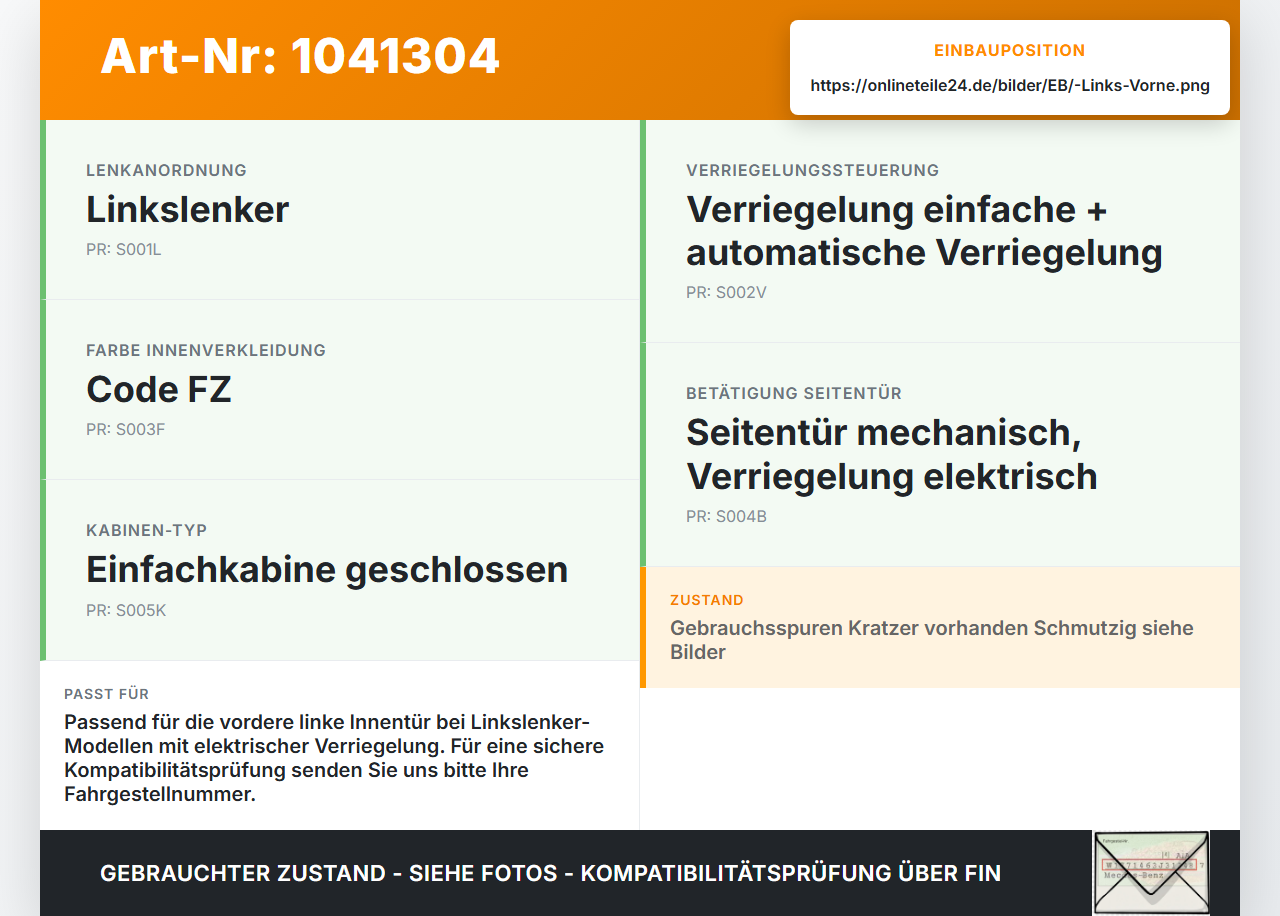Click the Verriegelungssteuerung category label
Viewport: 1280px width, 916px height.
tap(812, 170)
